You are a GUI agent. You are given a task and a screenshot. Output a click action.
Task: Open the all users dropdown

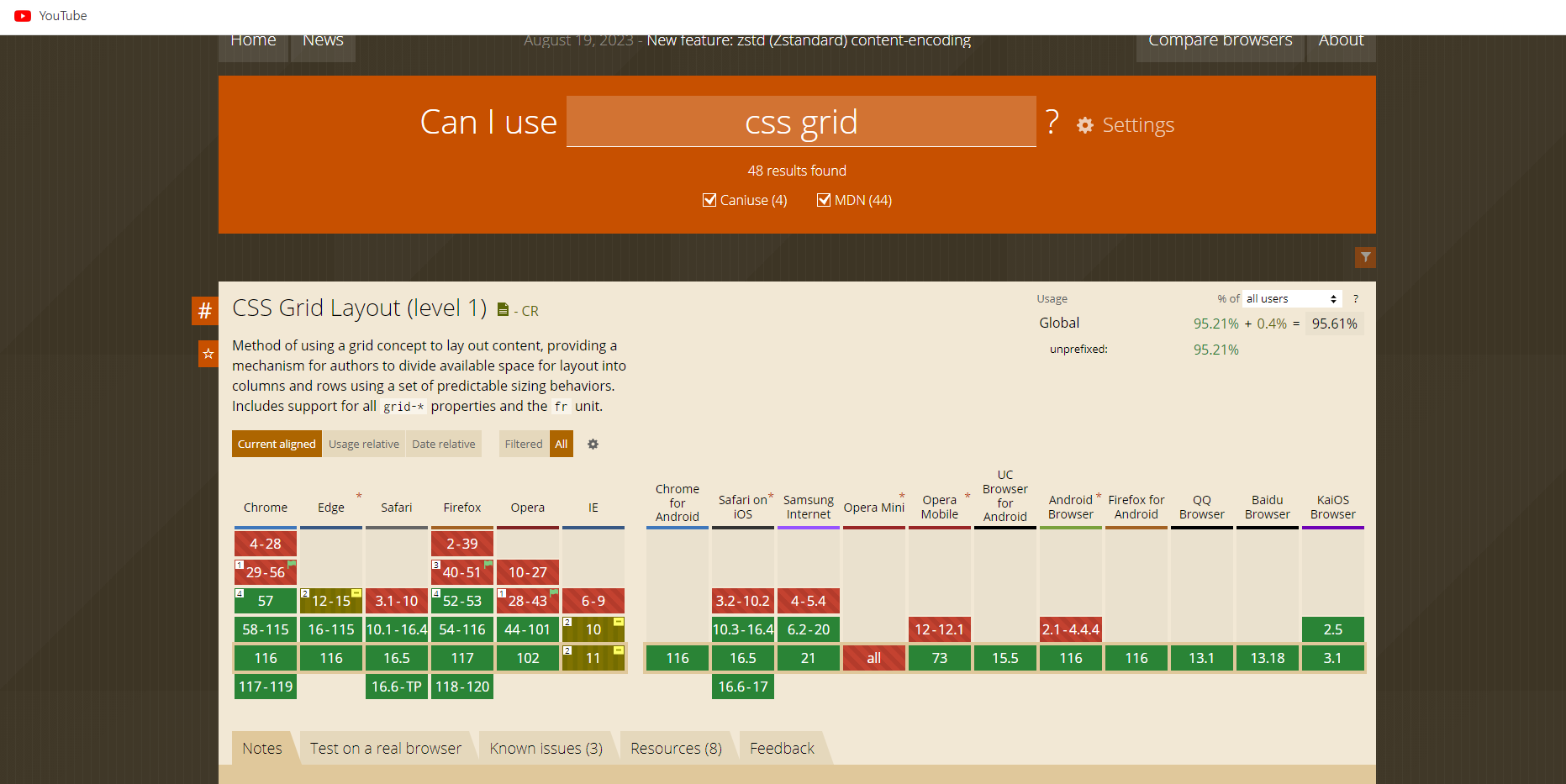click(x=1292, y=299)
